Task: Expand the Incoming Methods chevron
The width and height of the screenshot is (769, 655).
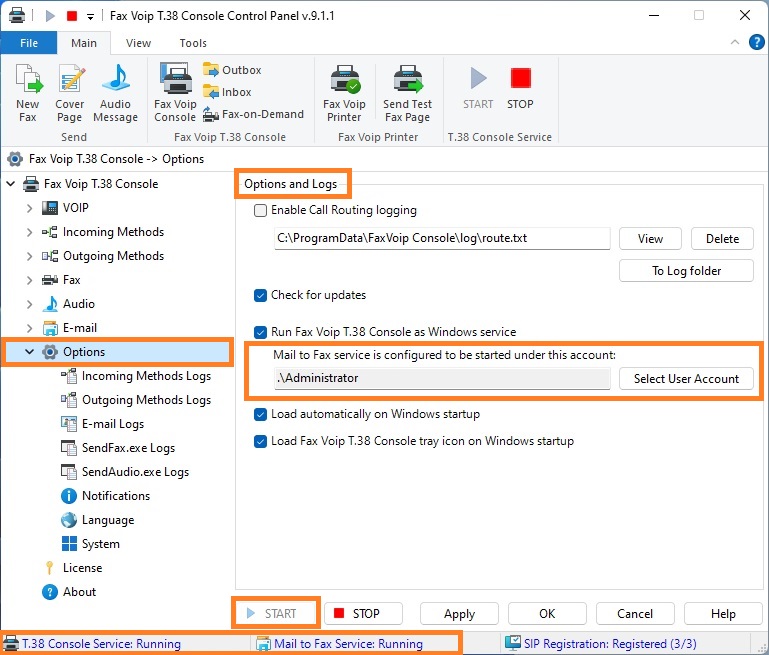Action: [x=29, y=232]
